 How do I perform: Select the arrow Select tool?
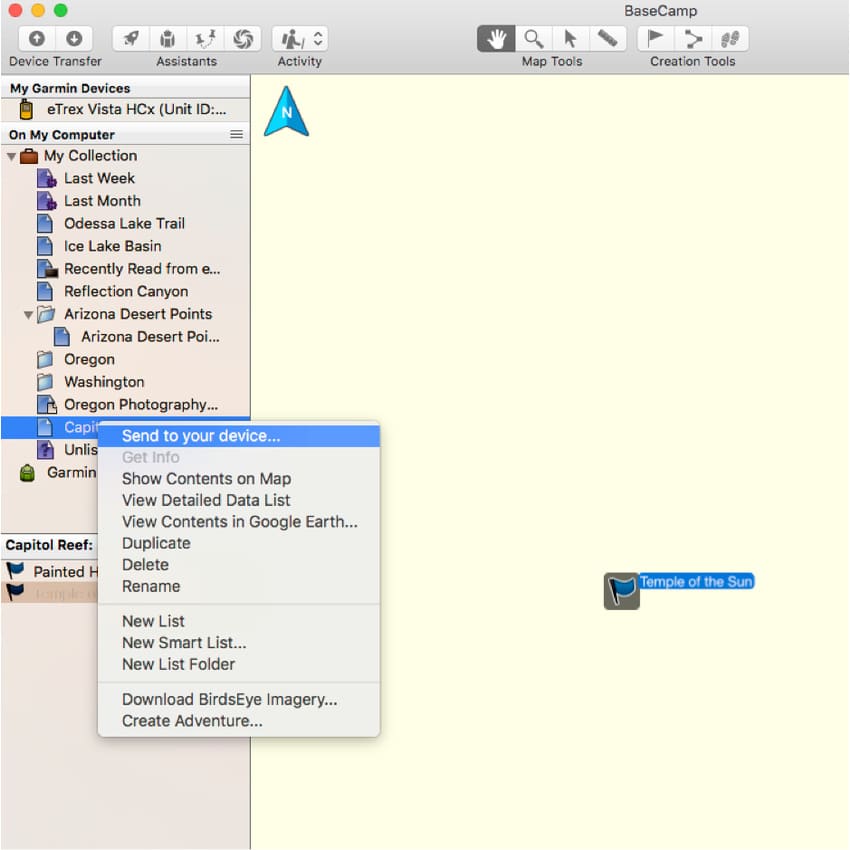[570, 39]
